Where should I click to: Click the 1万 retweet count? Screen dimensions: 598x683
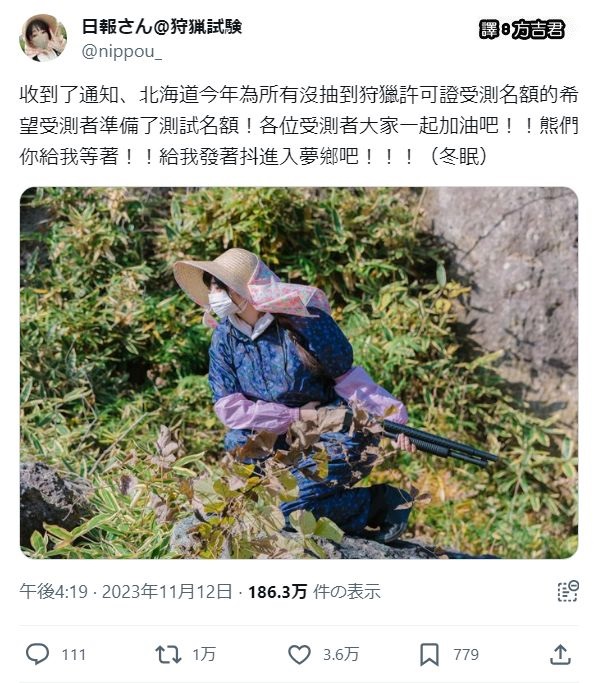(x=204, y=655)
